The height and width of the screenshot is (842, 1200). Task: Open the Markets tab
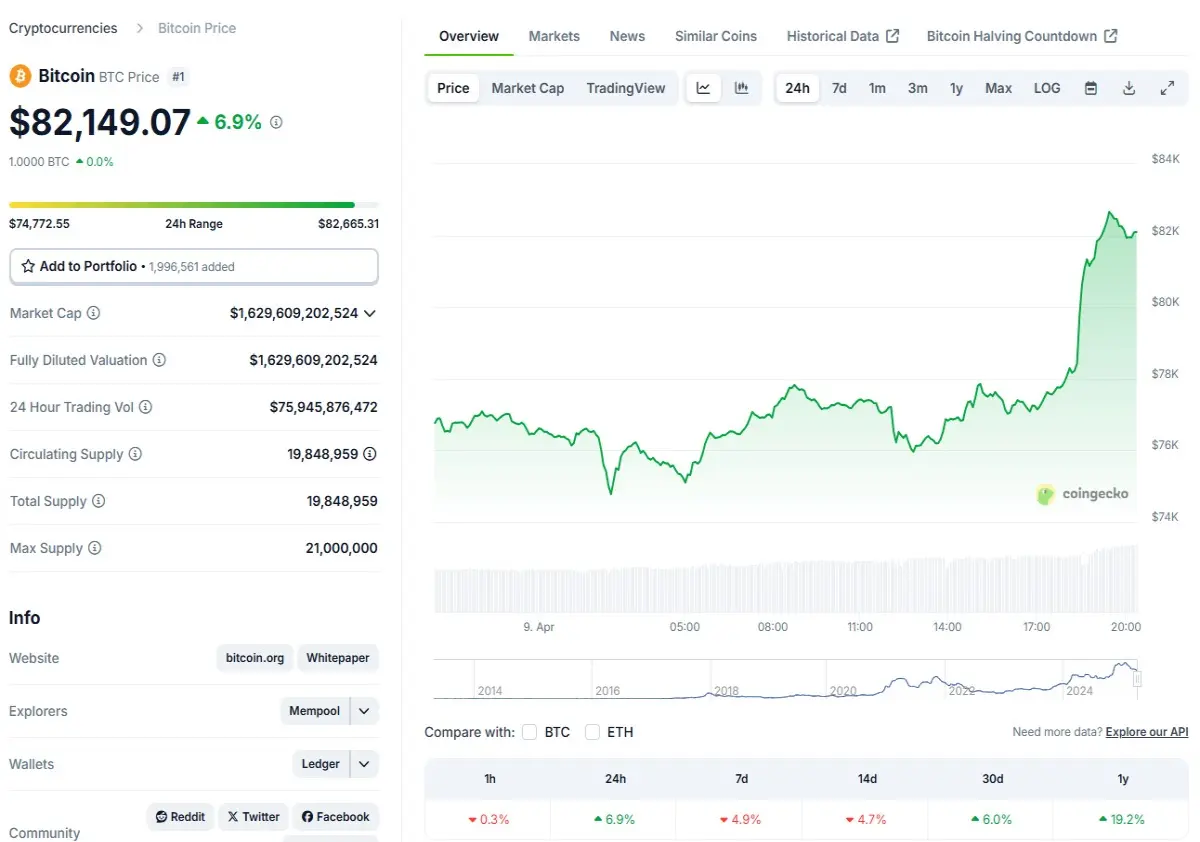pos(554,36)
